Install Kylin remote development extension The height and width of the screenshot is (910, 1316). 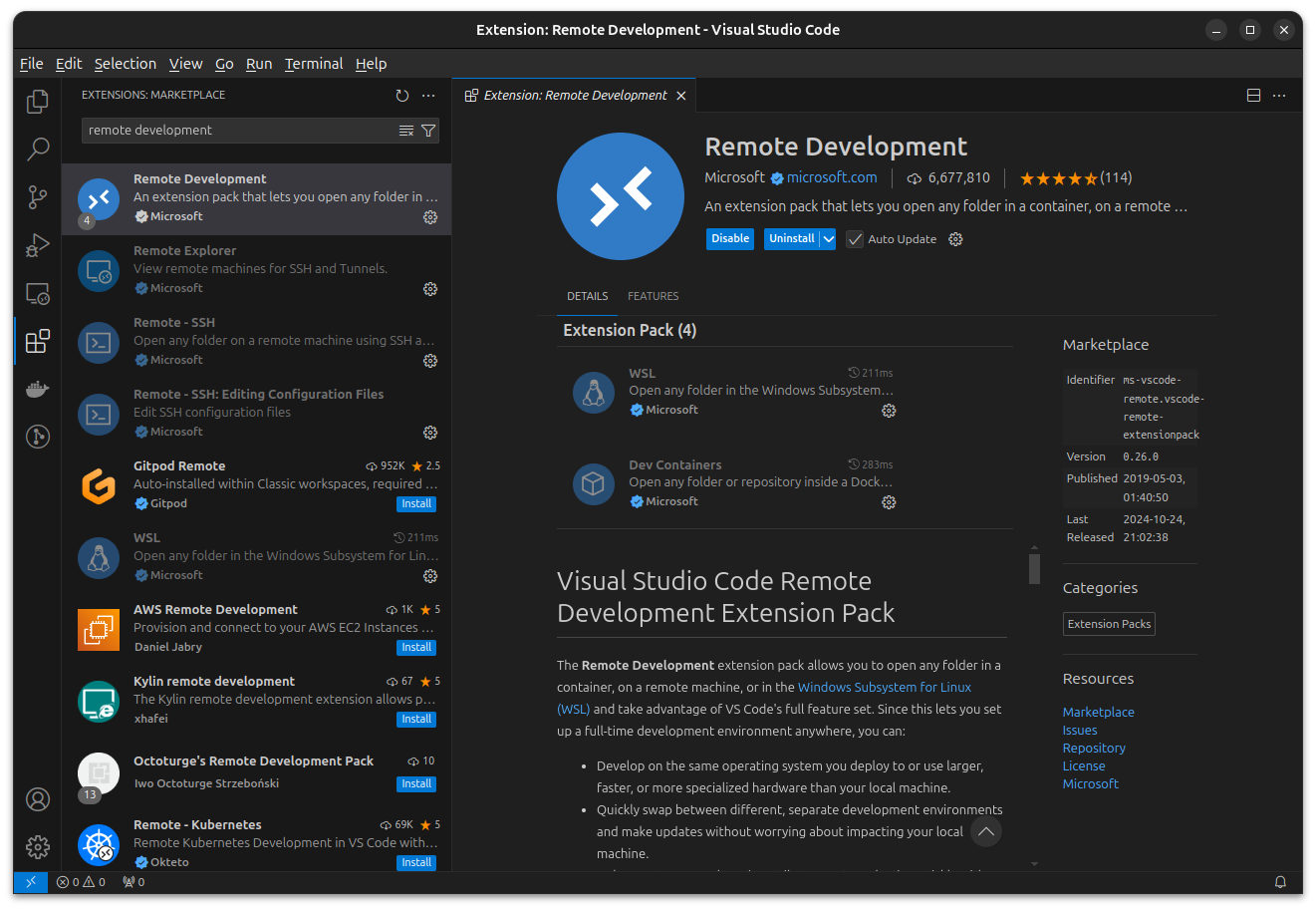point(416,720)
